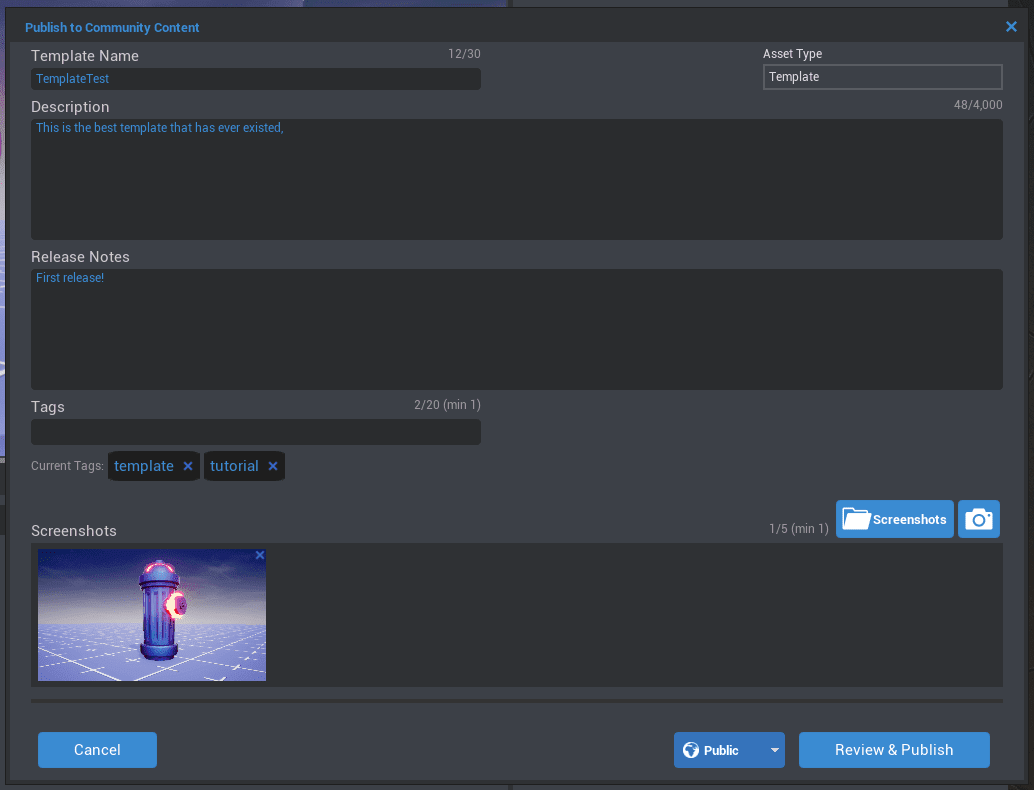Close the Publish to Community Content dialog
The width and height of the screenshot is (1034, 790).
(x=1011, y=27)
